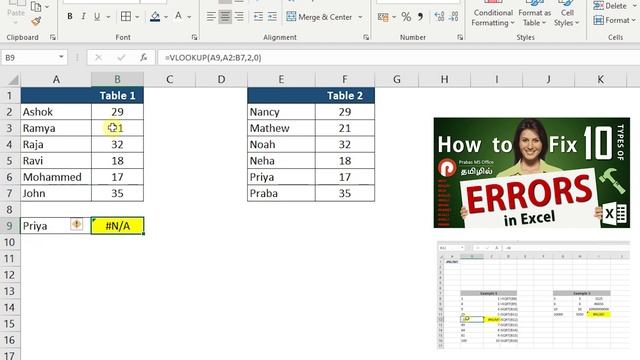
Task: Select cell with Mathew
Action: pos(281,128)
